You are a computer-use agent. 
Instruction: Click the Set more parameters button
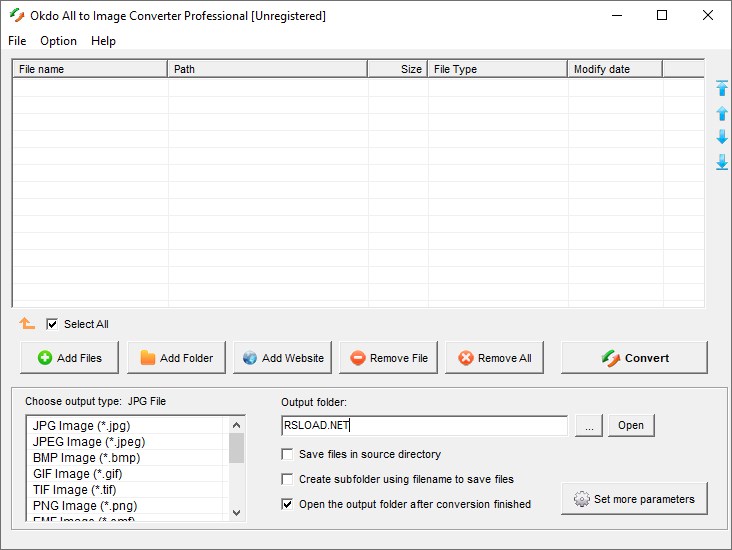tap(634, 499)
